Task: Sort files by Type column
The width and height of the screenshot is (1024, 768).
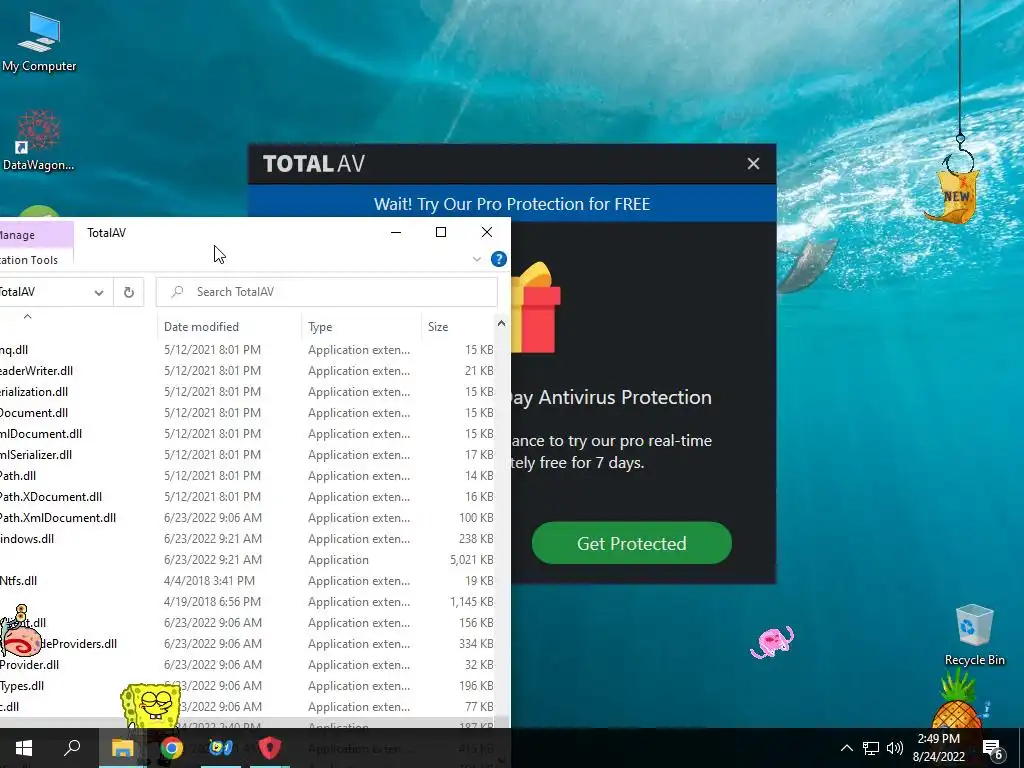Action: (x=361, y=327)
